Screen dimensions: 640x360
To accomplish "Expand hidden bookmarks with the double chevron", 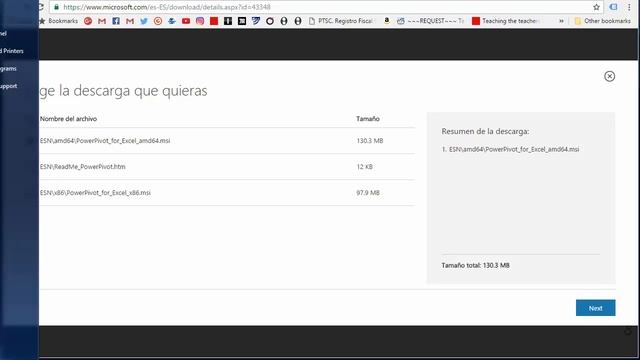I will coord(561,21).
